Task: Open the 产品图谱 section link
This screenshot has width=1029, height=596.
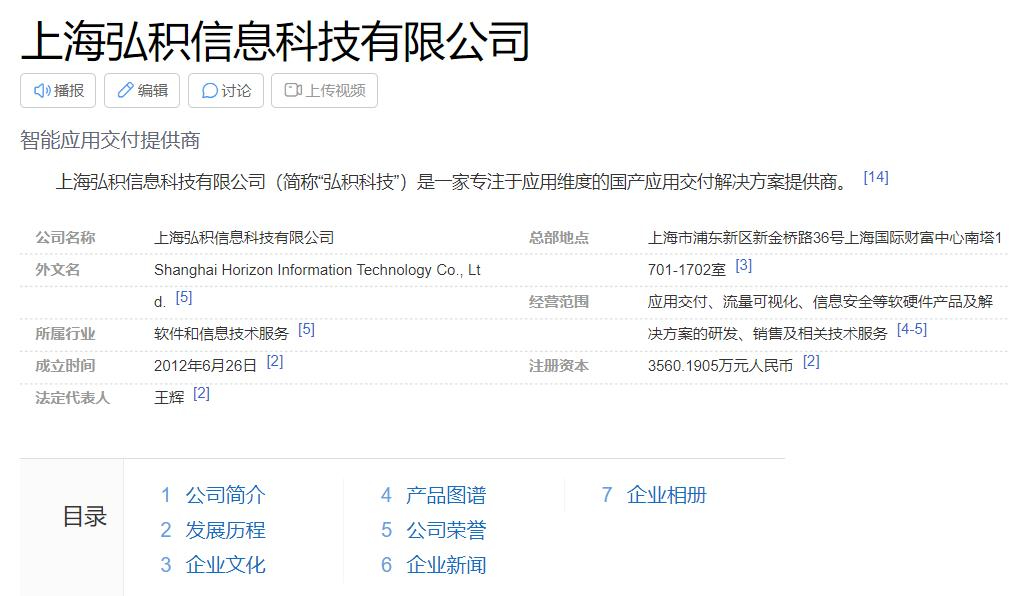Action: coord(446,495)
